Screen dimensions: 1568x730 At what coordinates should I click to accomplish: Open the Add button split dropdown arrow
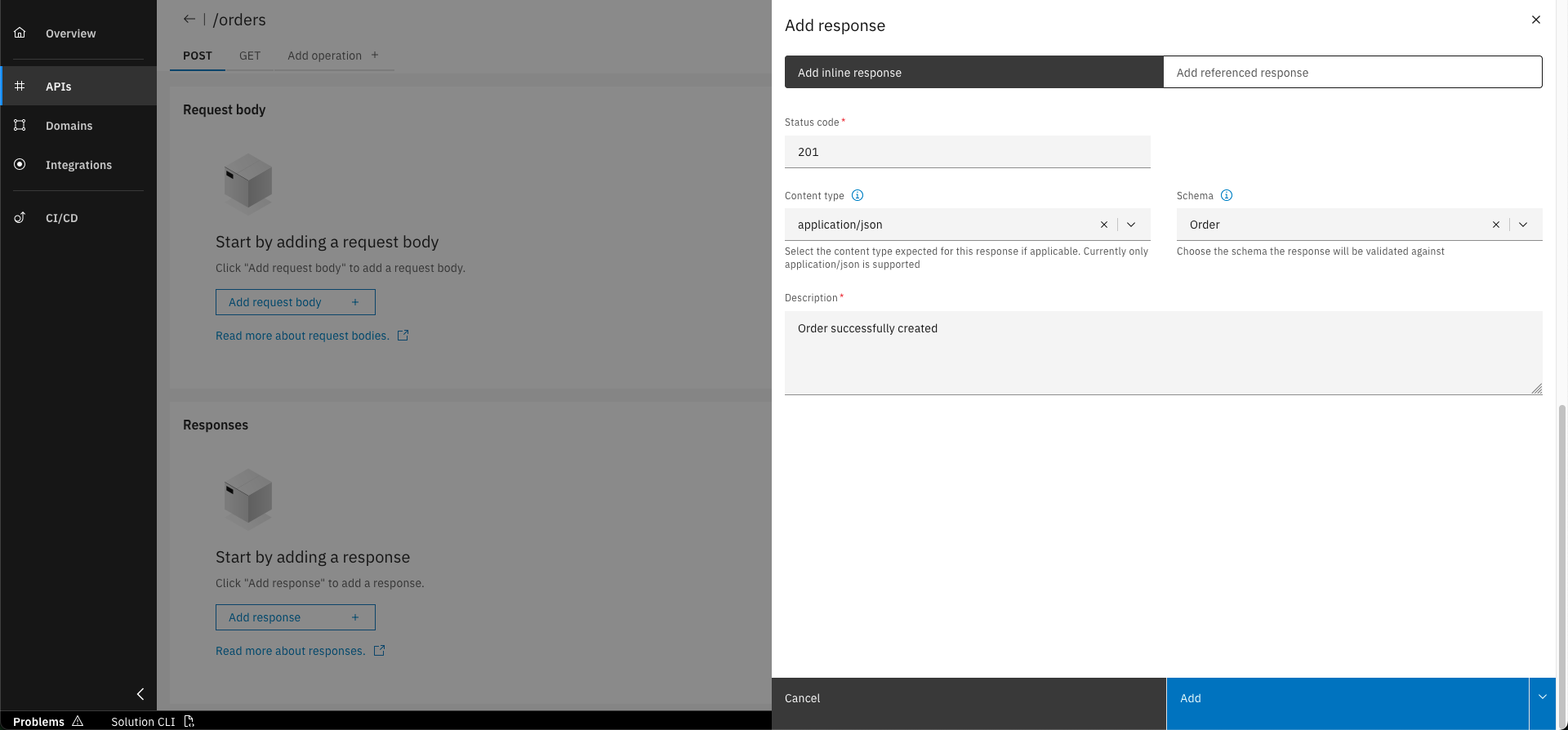(x=1542, y=697)
